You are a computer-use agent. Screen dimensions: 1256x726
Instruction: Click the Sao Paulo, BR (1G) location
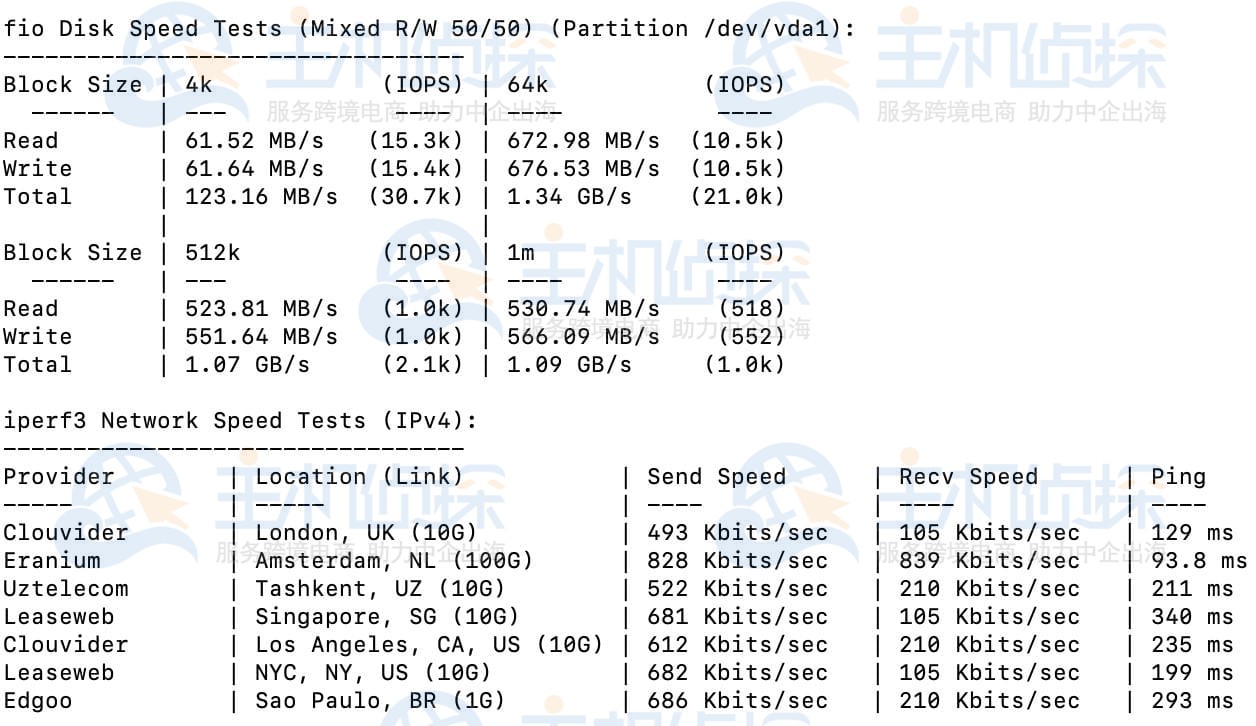pos(380,701)
